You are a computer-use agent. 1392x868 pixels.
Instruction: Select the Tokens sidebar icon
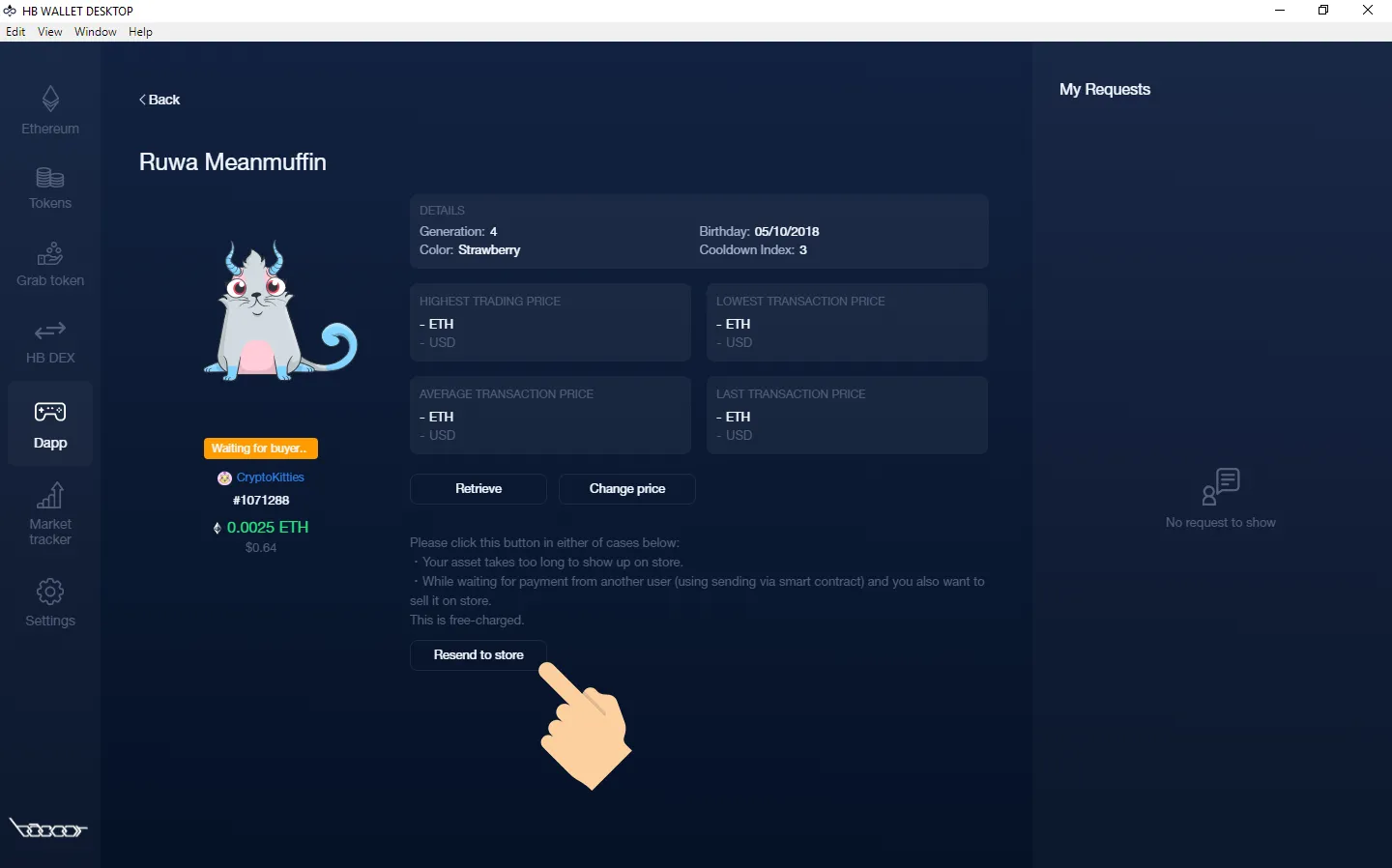click(50, 182)
